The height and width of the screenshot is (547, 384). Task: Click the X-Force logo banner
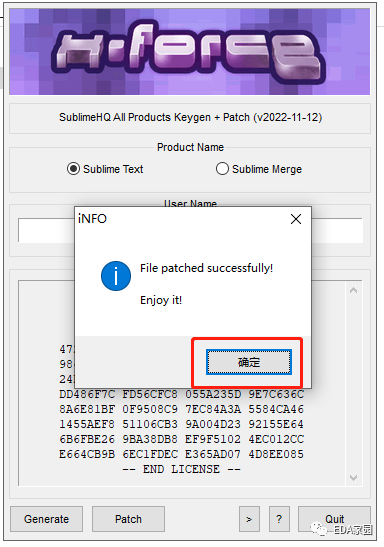(189, 52)
